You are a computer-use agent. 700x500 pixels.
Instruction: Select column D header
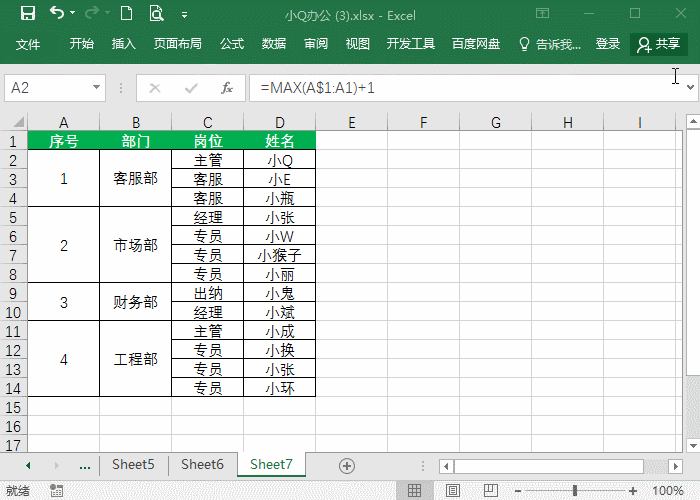pyautogui.click(x=279, y=122)
